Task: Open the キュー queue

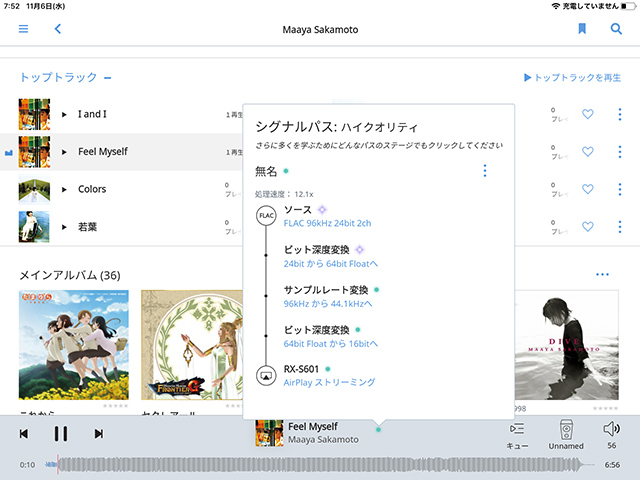Action: point(517,435)
